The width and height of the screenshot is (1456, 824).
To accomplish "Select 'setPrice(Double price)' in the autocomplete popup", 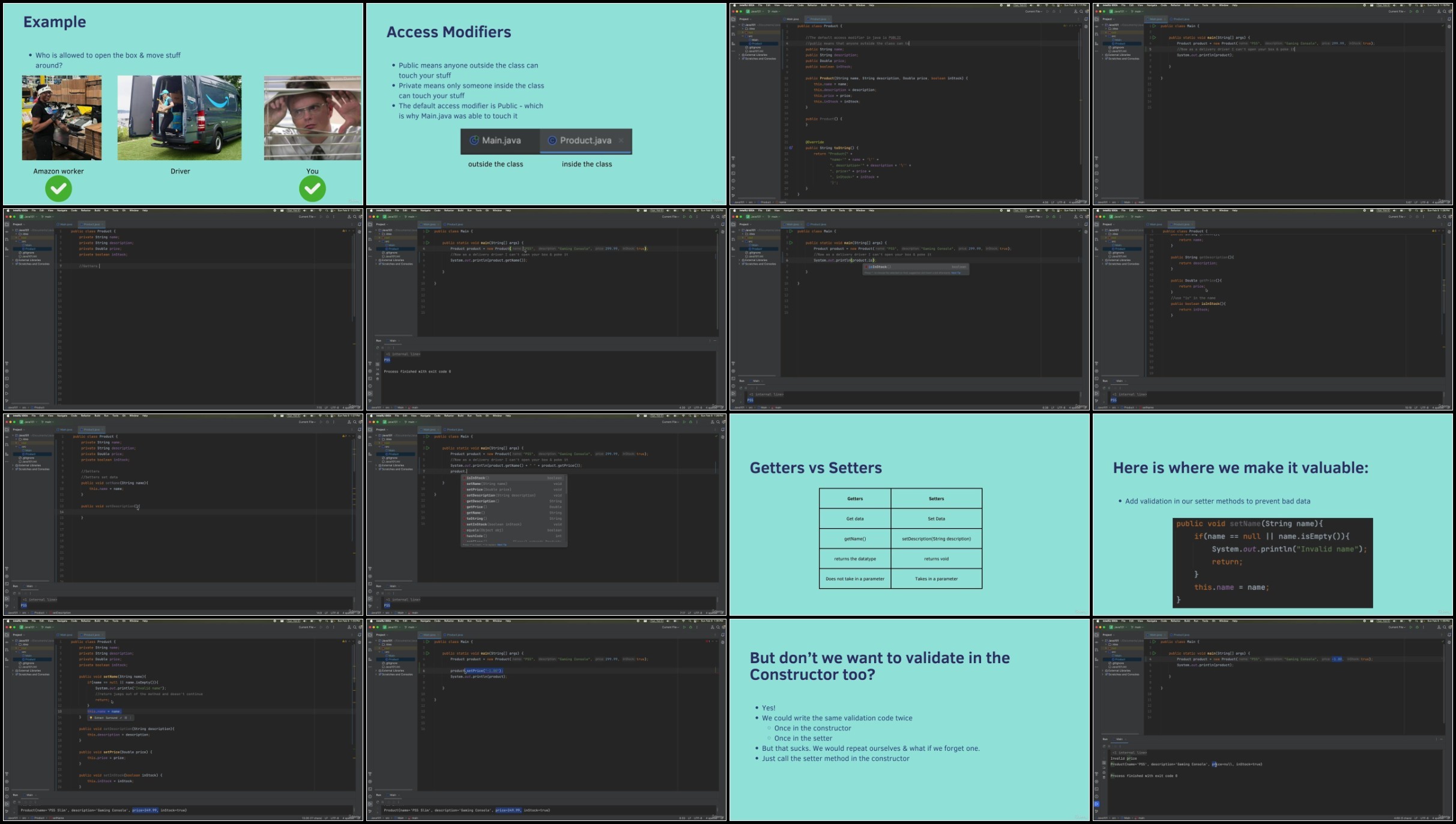I will pyautogui.click(x=514, y=490).
